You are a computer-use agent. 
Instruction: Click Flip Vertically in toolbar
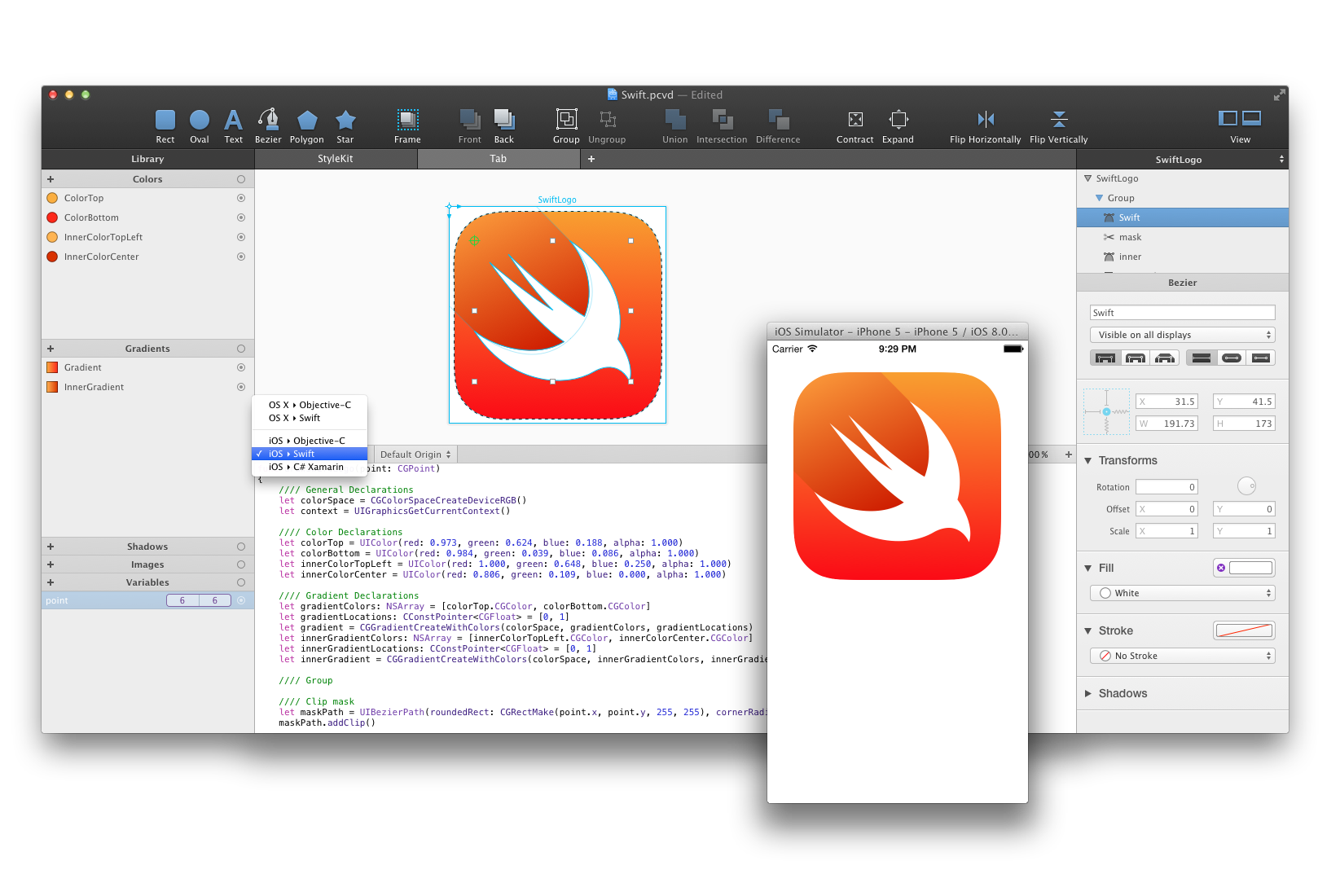(1058, 121)
